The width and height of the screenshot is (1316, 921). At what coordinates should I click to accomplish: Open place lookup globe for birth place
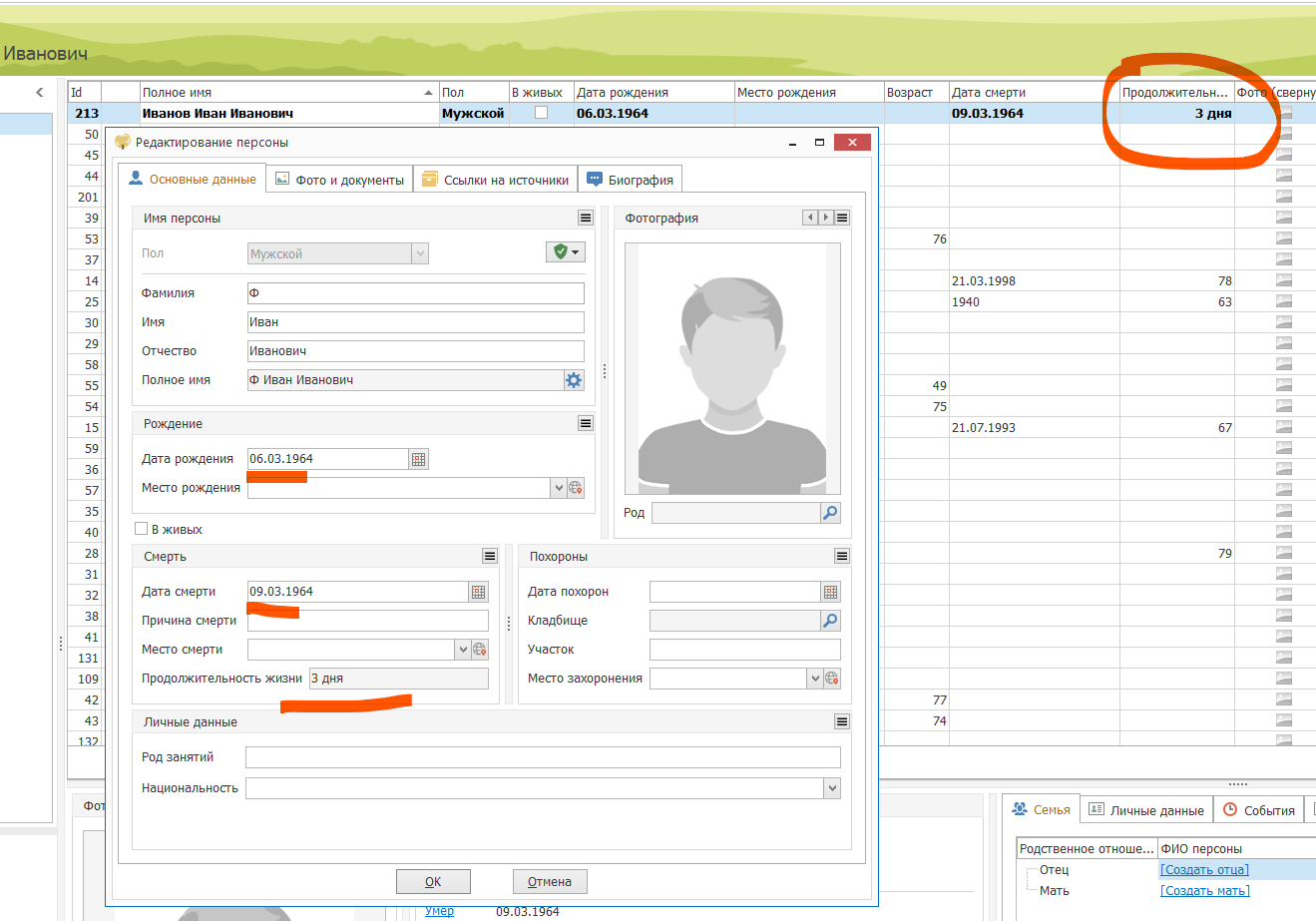576,488
